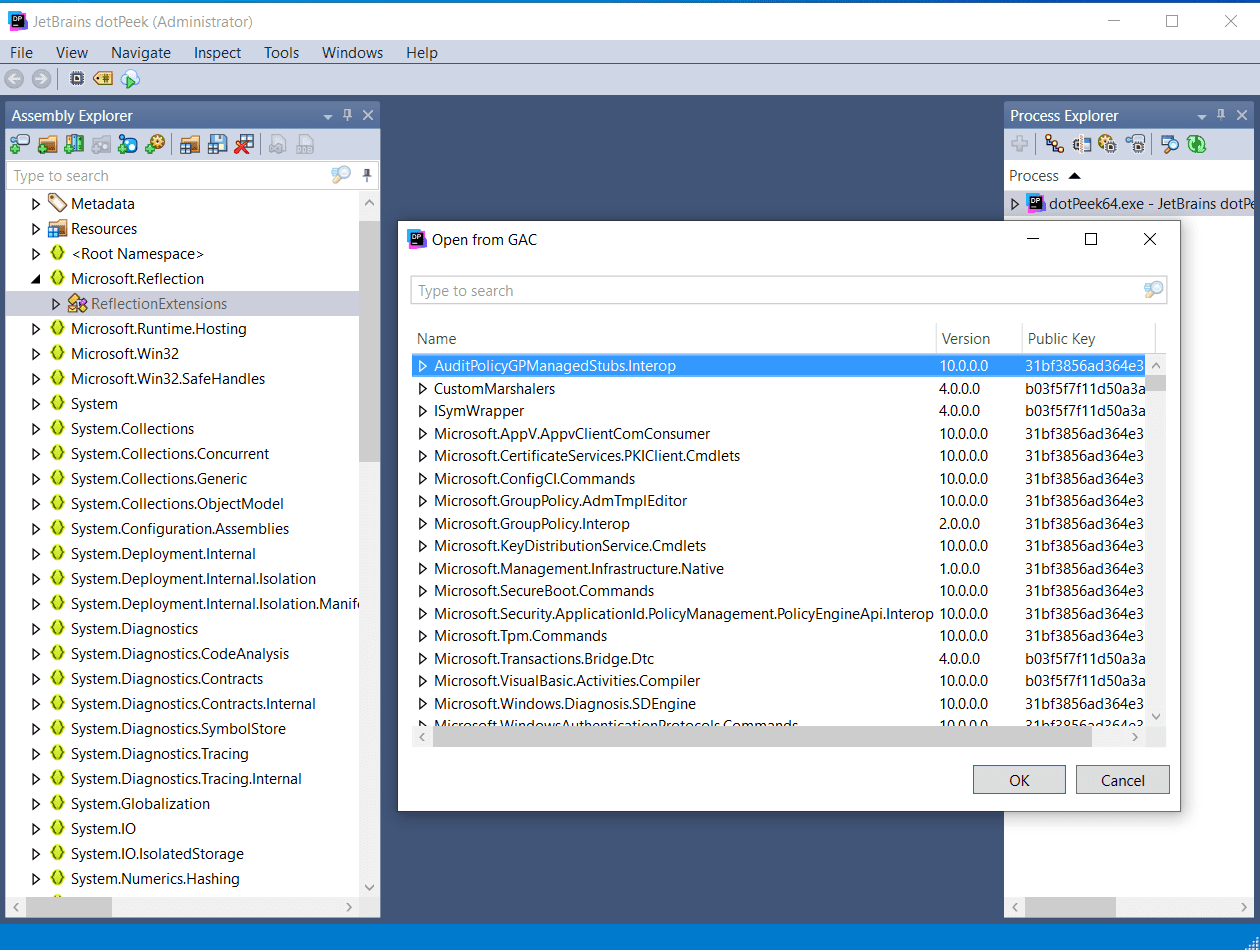Click the chip-shaped Process Explorer toolbar icon
The width and height of the screenshot is (1260, 950).
coord(77,78)
